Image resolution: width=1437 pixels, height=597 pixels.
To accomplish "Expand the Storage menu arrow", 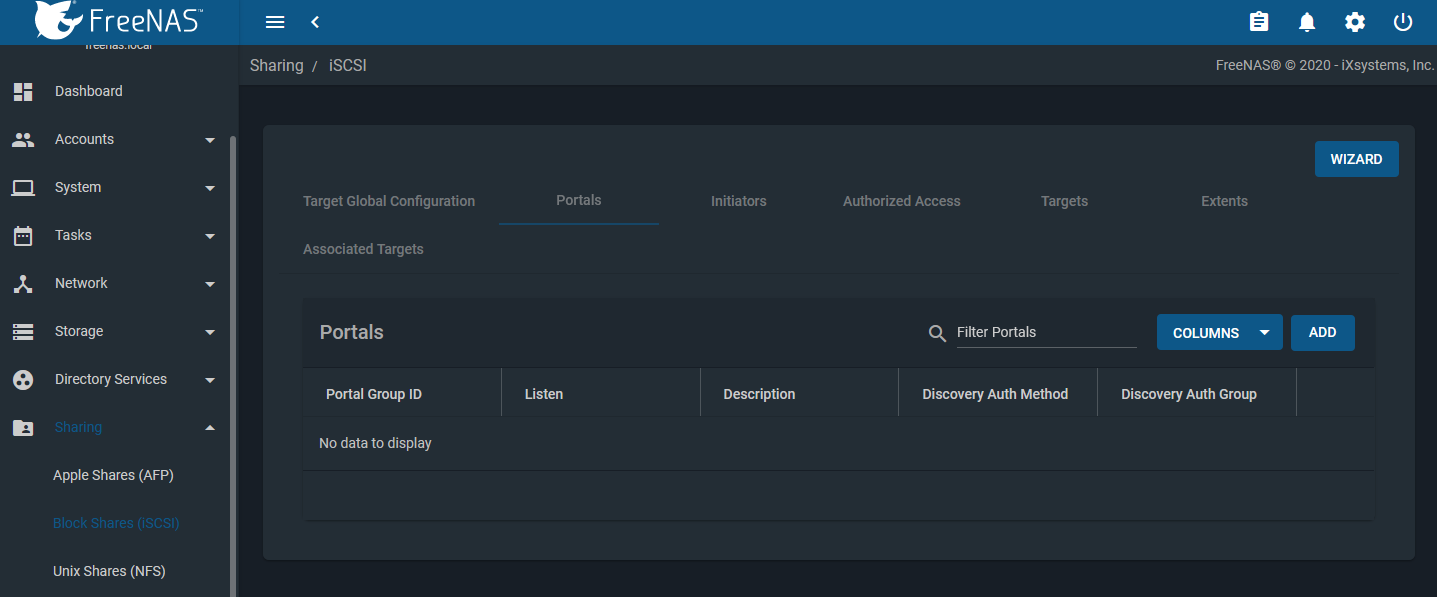I will tap(210, 332).
